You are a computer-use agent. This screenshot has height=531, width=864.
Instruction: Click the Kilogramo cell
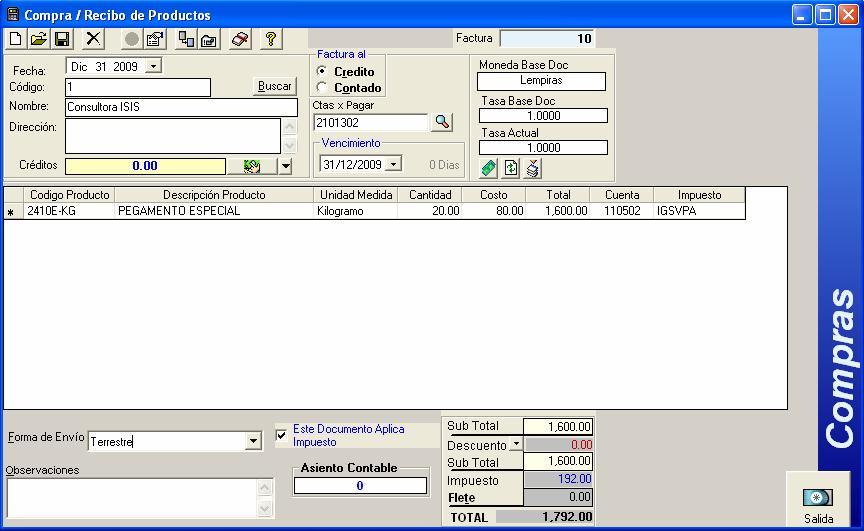point(356,211)
